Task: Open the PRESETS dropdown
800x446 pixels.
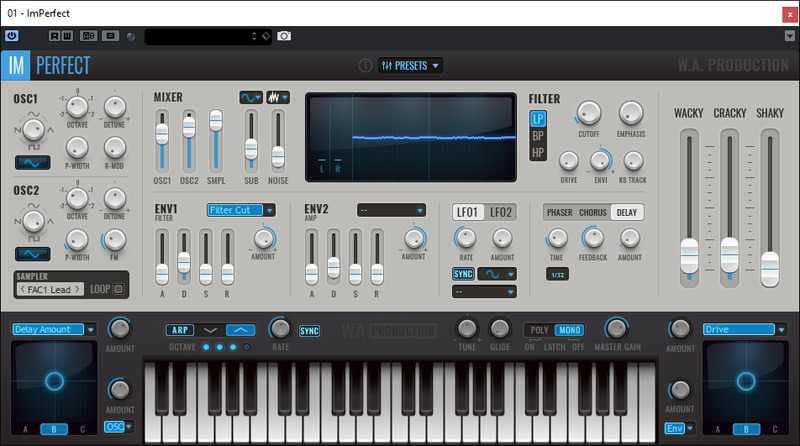Action: 411,66
